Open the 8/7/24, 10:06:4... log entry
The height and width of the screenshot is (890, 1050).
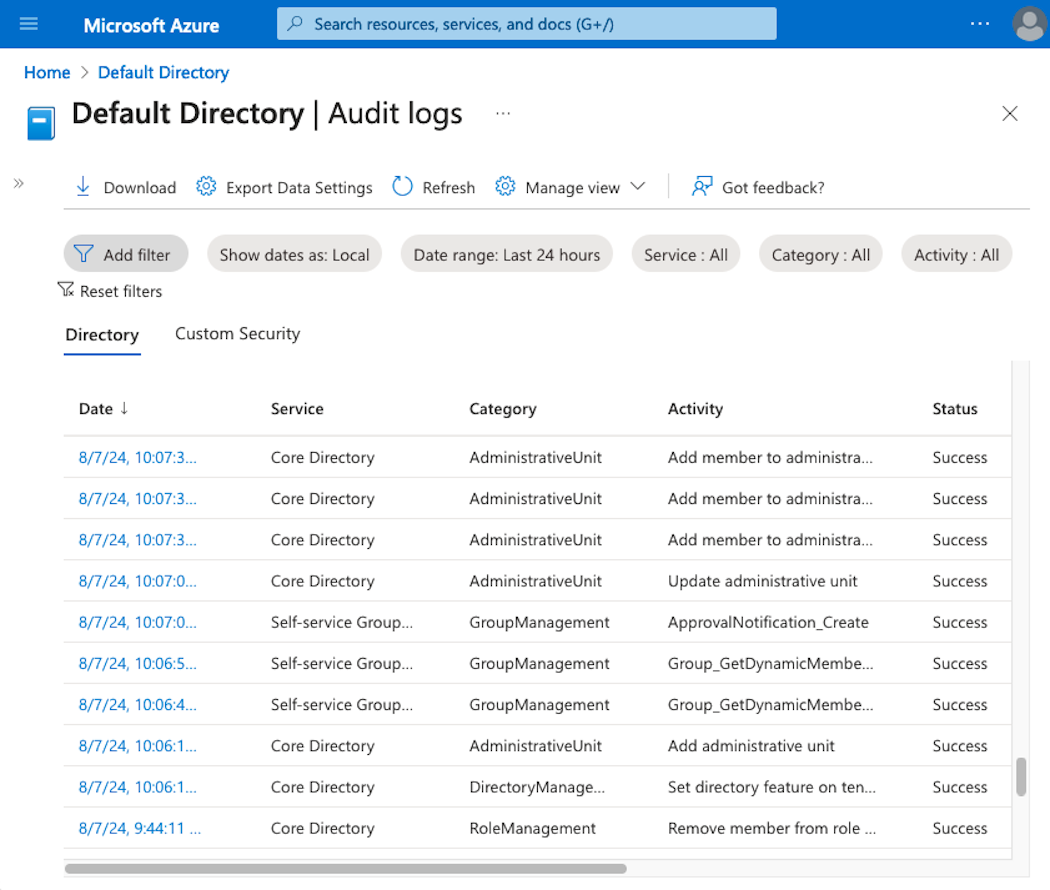pyautogui.click(x=137, y=705)
